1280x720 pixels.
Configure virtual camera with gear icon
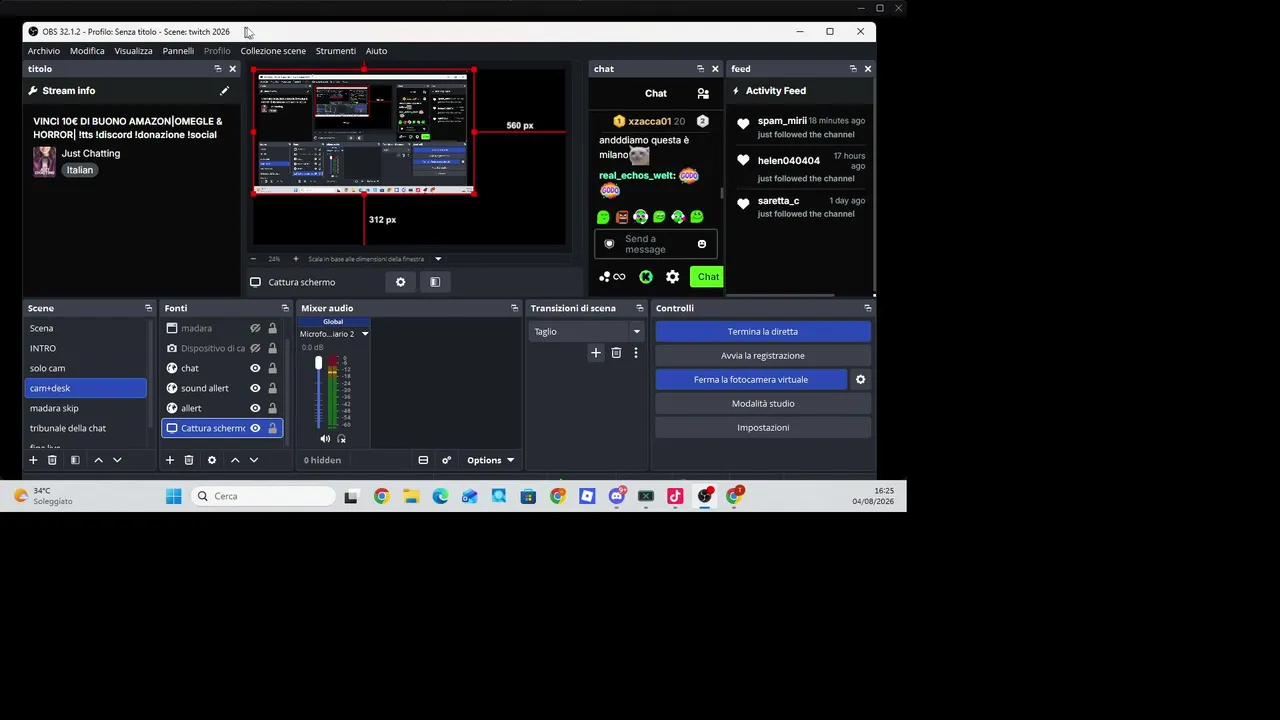[x=860, y=380]
